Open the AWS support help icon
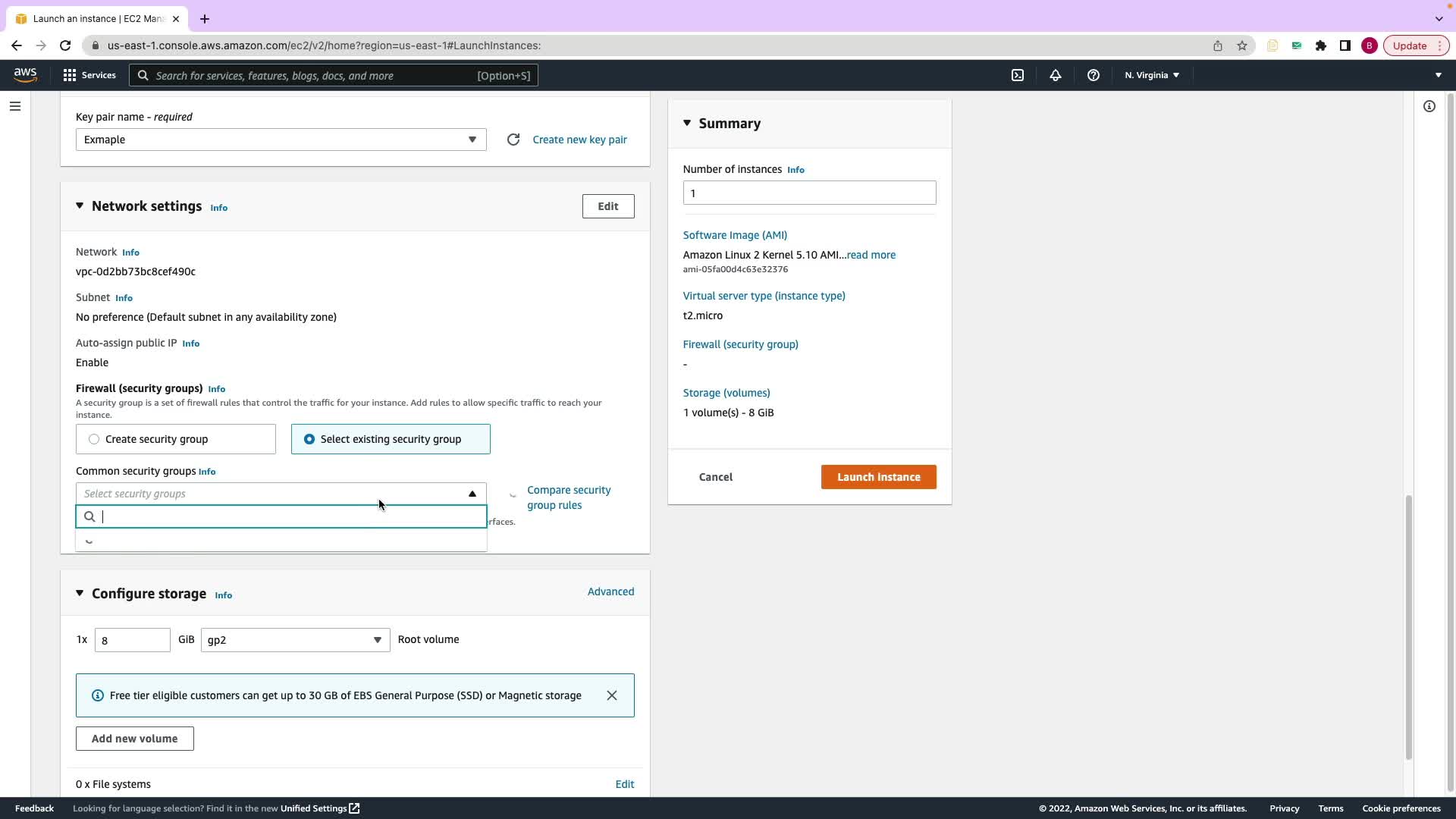 (1093, 75)
